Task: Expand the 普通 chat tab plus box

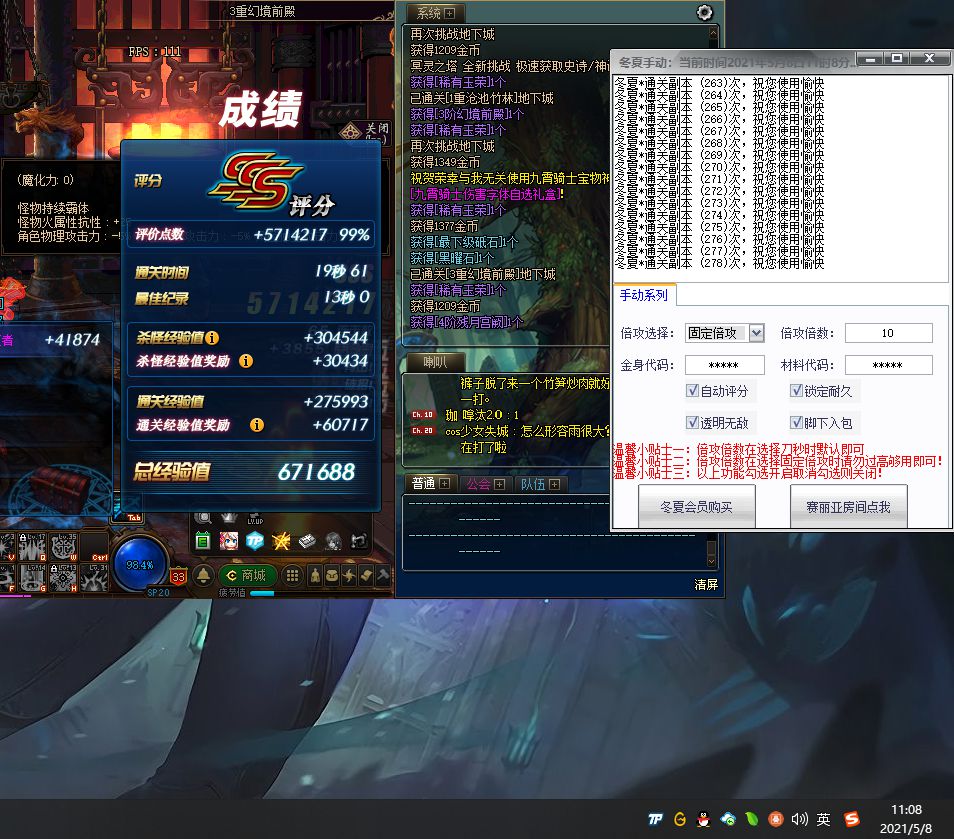Action: 445,484
